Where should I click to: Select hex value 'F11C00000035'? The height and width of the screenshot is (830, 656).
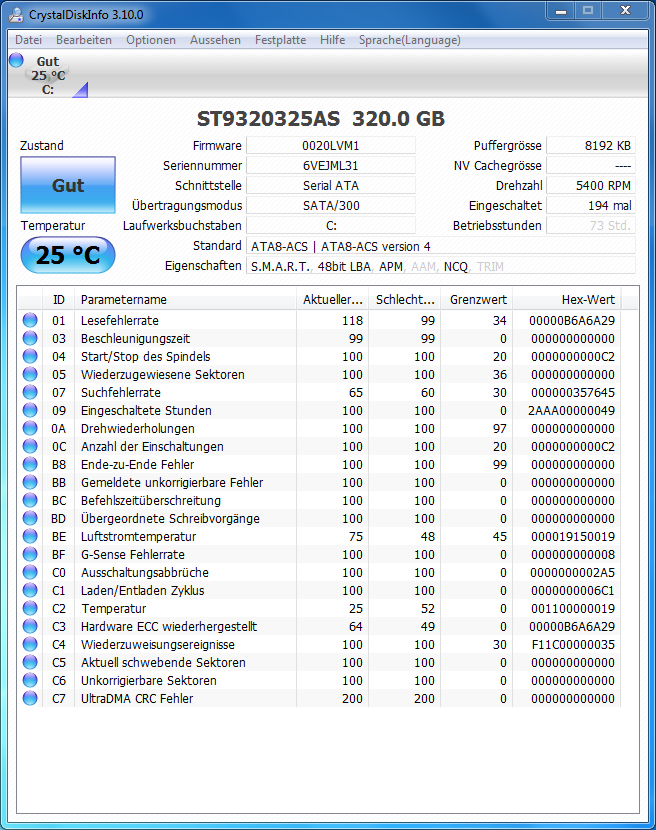pos(573,645)
